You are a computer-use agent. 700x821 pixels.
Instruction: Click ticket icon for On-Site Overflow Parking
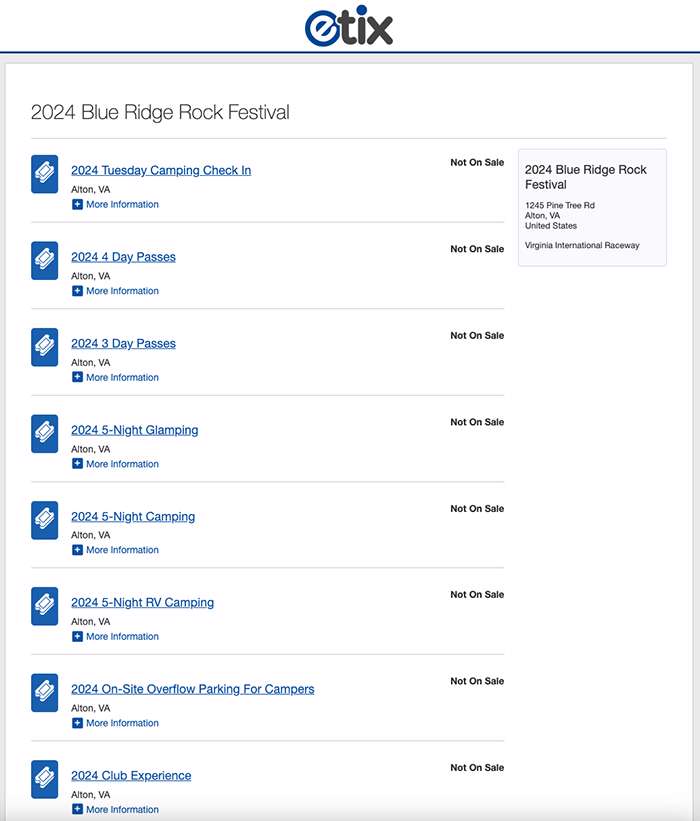coord(45,693)
